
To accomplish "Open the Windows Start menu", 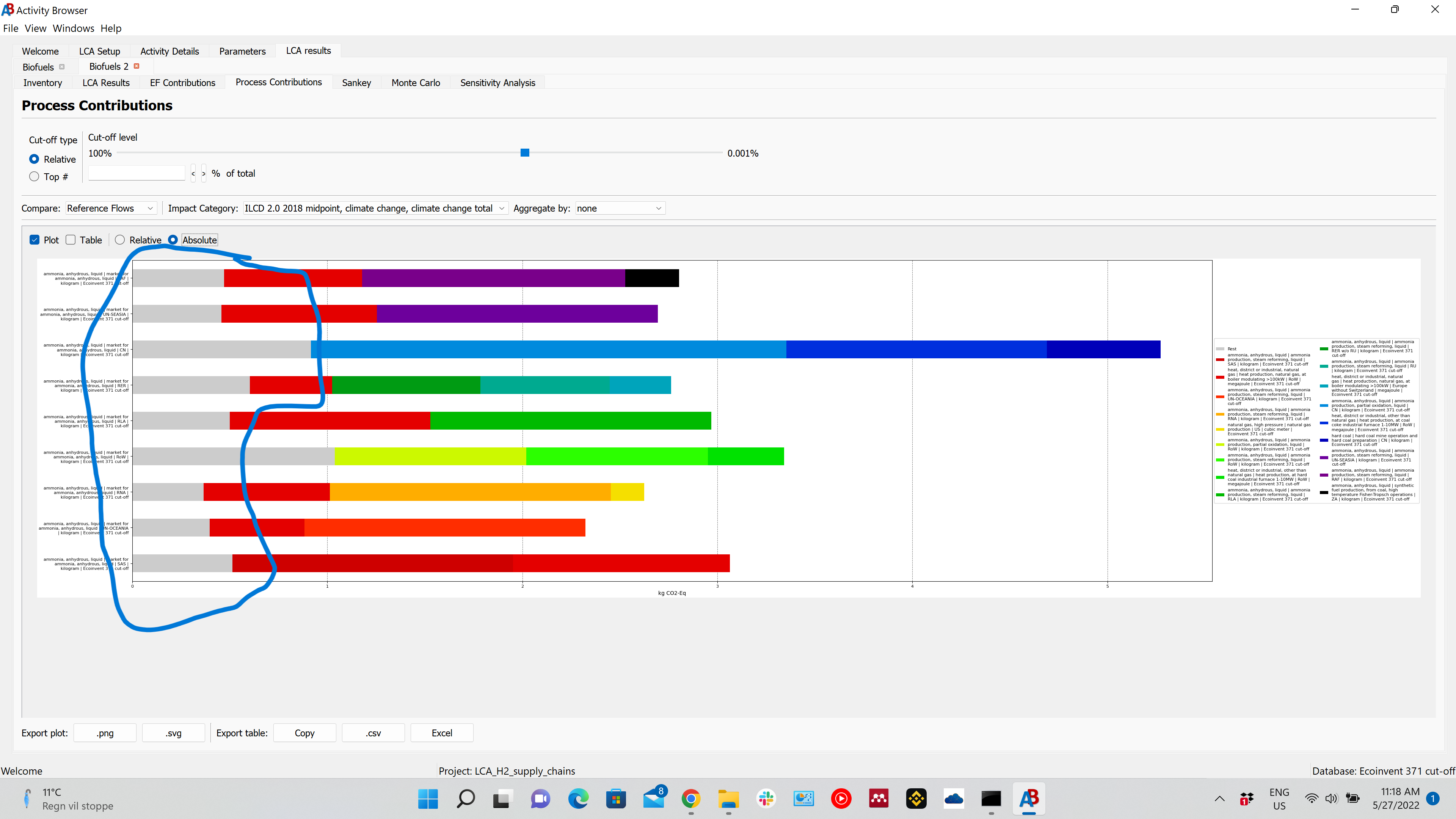I will tap(428, 799).
